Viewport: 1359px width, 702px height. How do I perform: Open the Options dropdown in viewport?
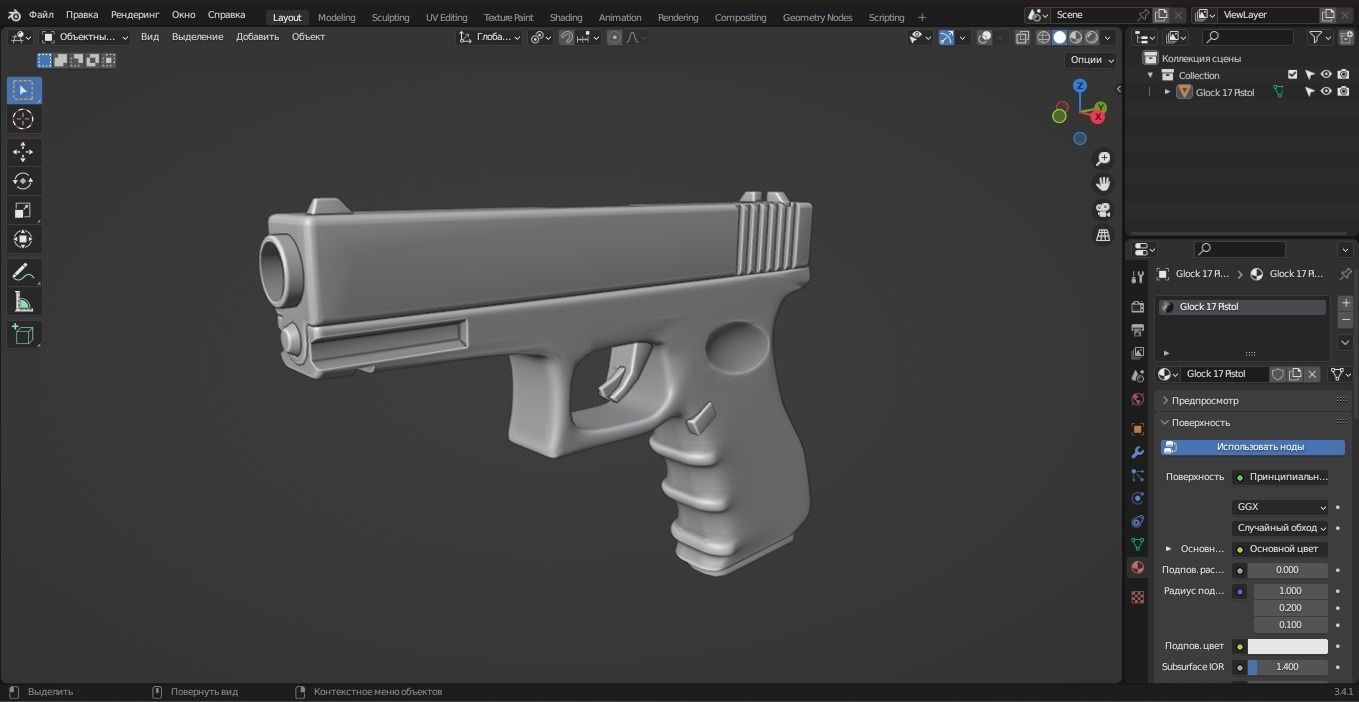tap(1091, 59)
